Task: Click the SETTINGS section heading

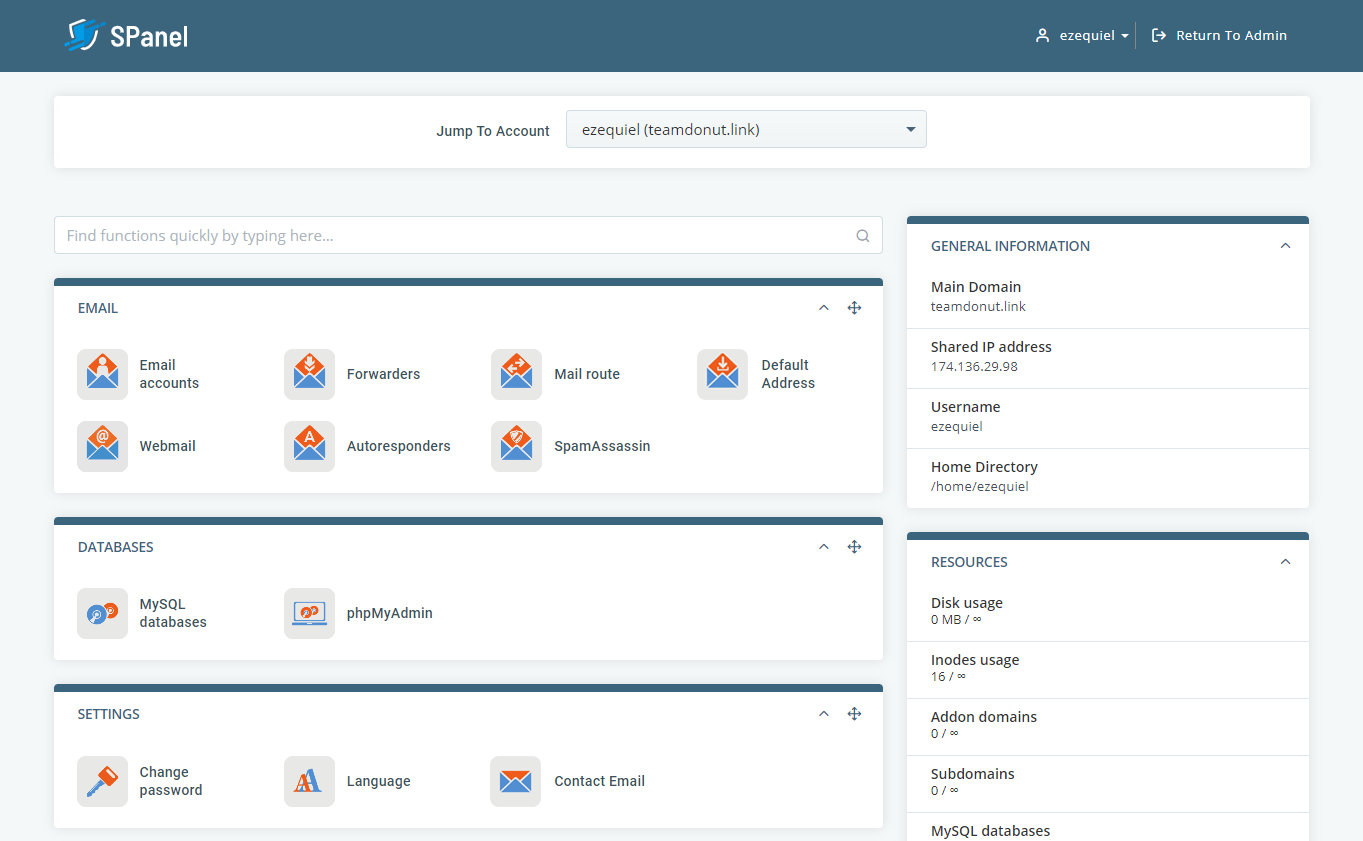Action: [x=108, y=714]
